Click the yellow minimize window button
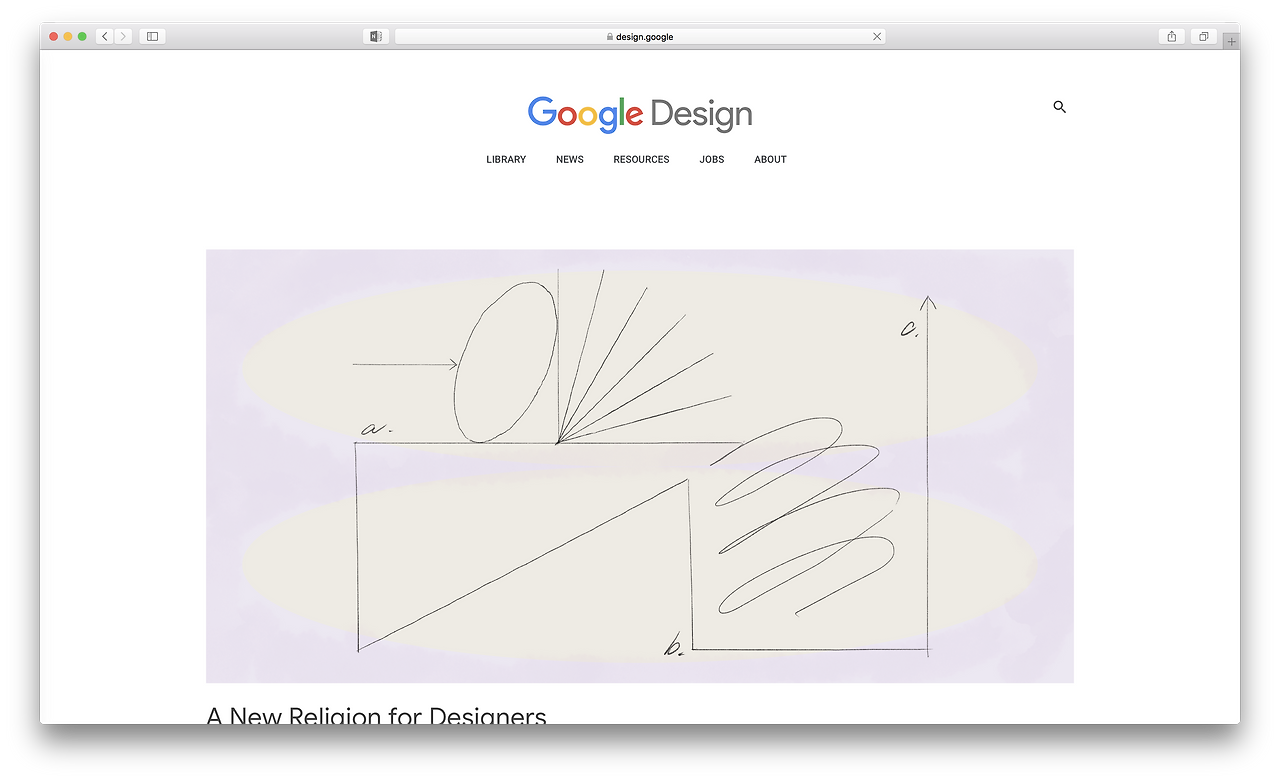1280x781 pixels. pos(68,36)
